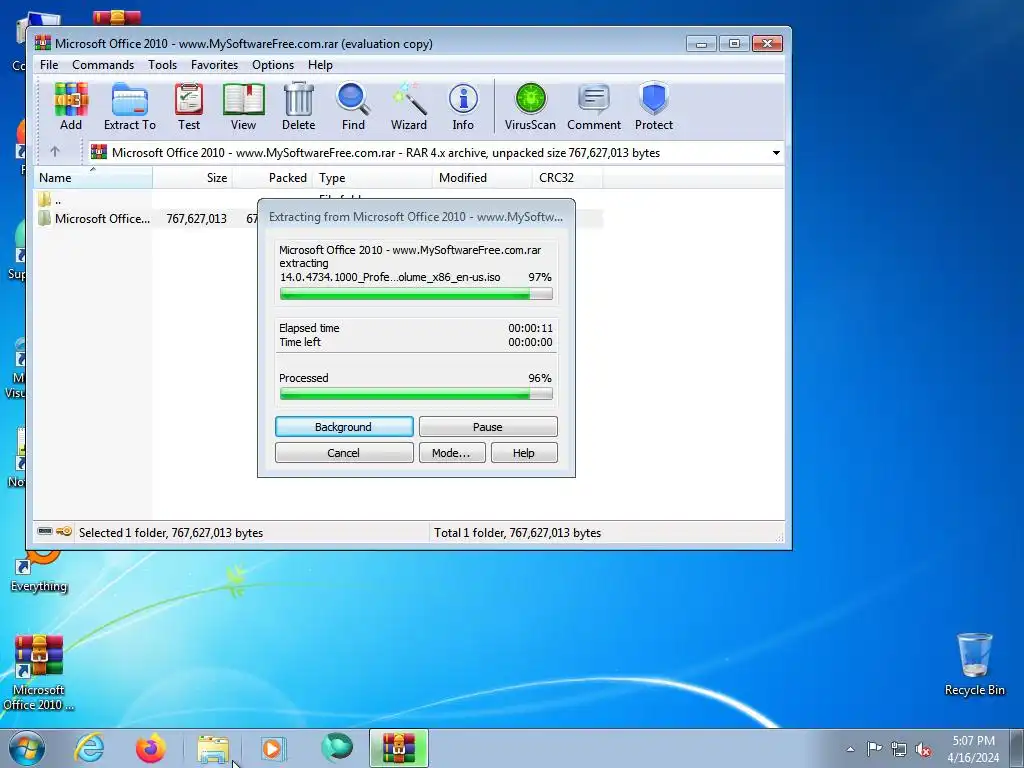
Task: Open the Everything desktop shortcut
Action: [39, 571]
